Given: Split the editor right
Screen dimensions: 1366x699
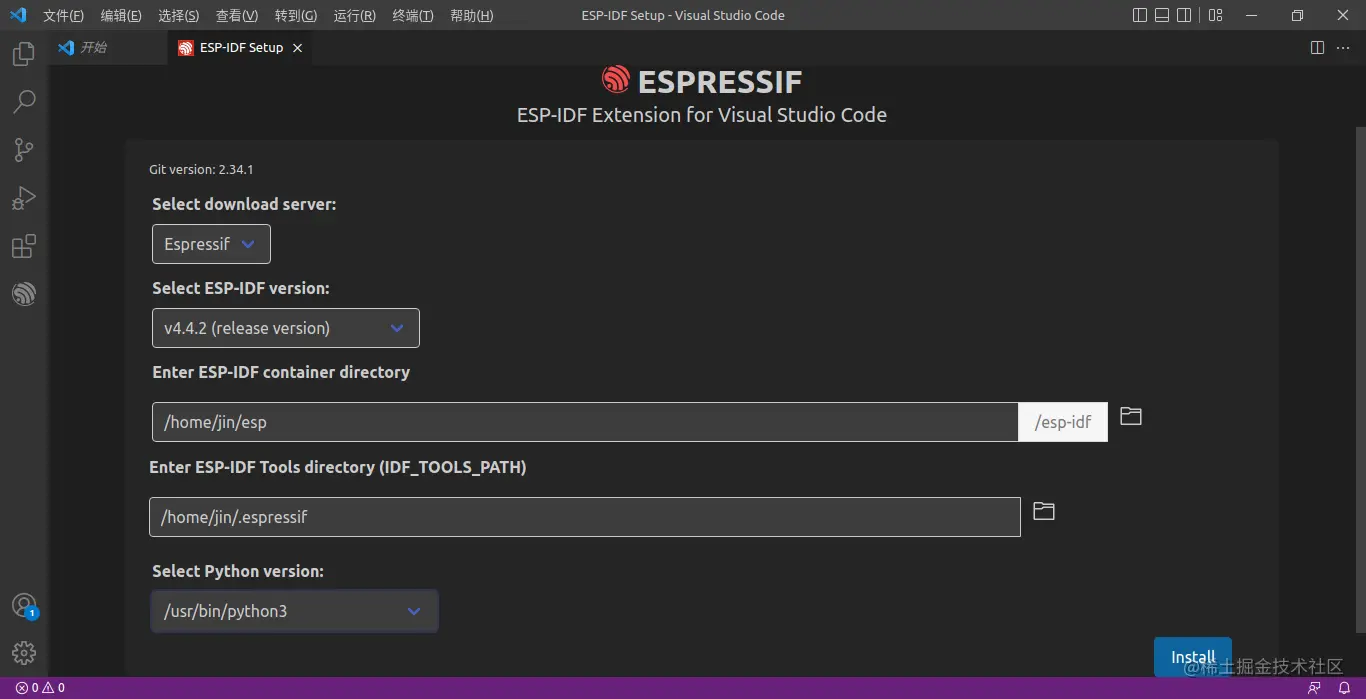Looking at the screenshot, I should point(1317,48).
